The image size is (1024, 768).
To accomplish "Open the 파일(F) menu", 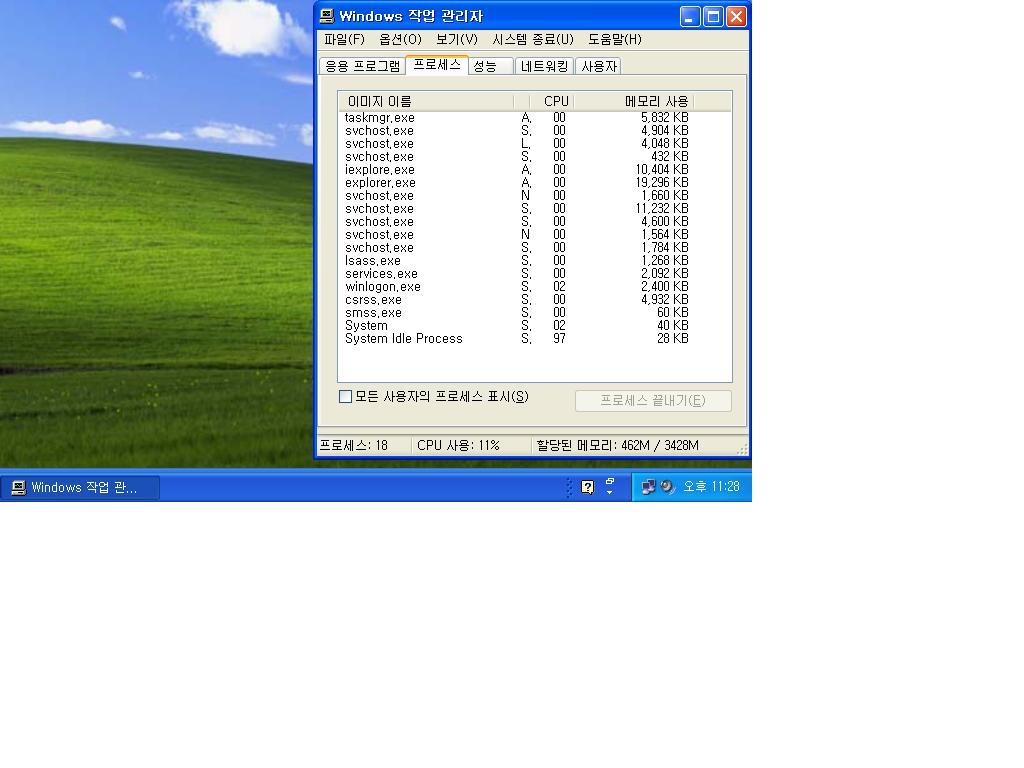I will coord(344,39).
